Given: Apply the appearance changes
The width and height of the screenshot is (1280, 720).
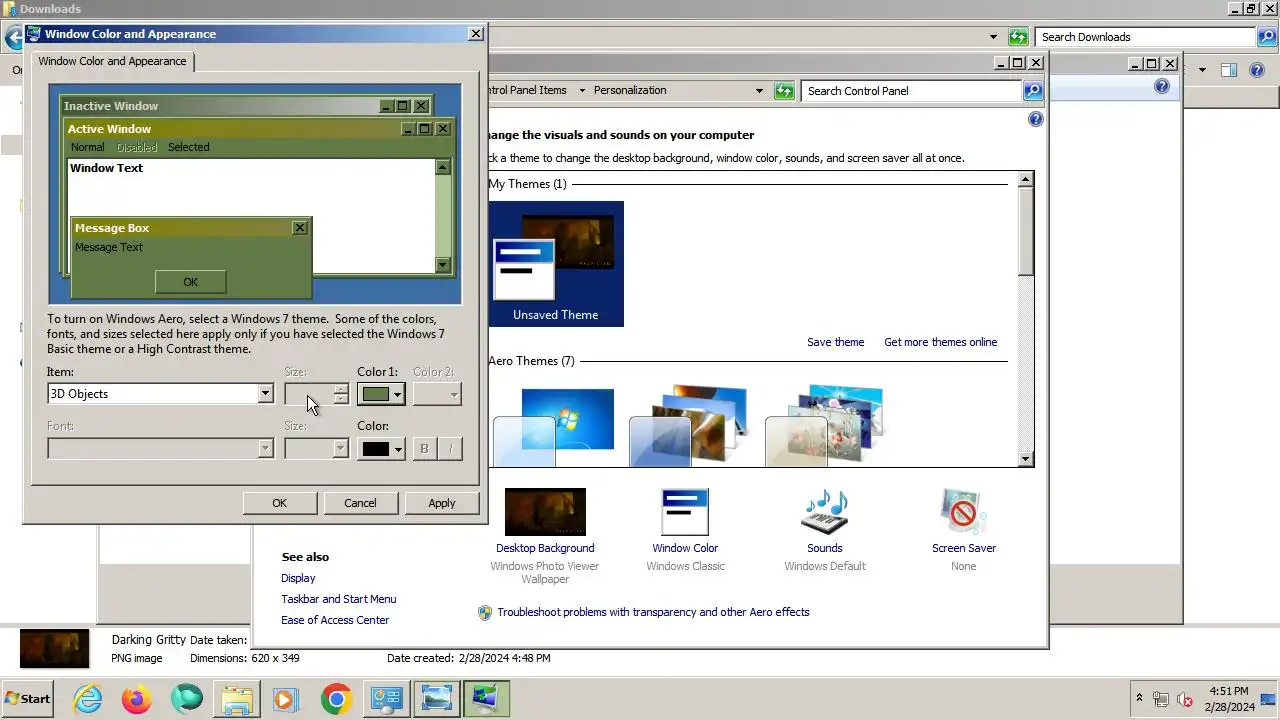Looking at the screenshot, I should [x=441, y=503].
